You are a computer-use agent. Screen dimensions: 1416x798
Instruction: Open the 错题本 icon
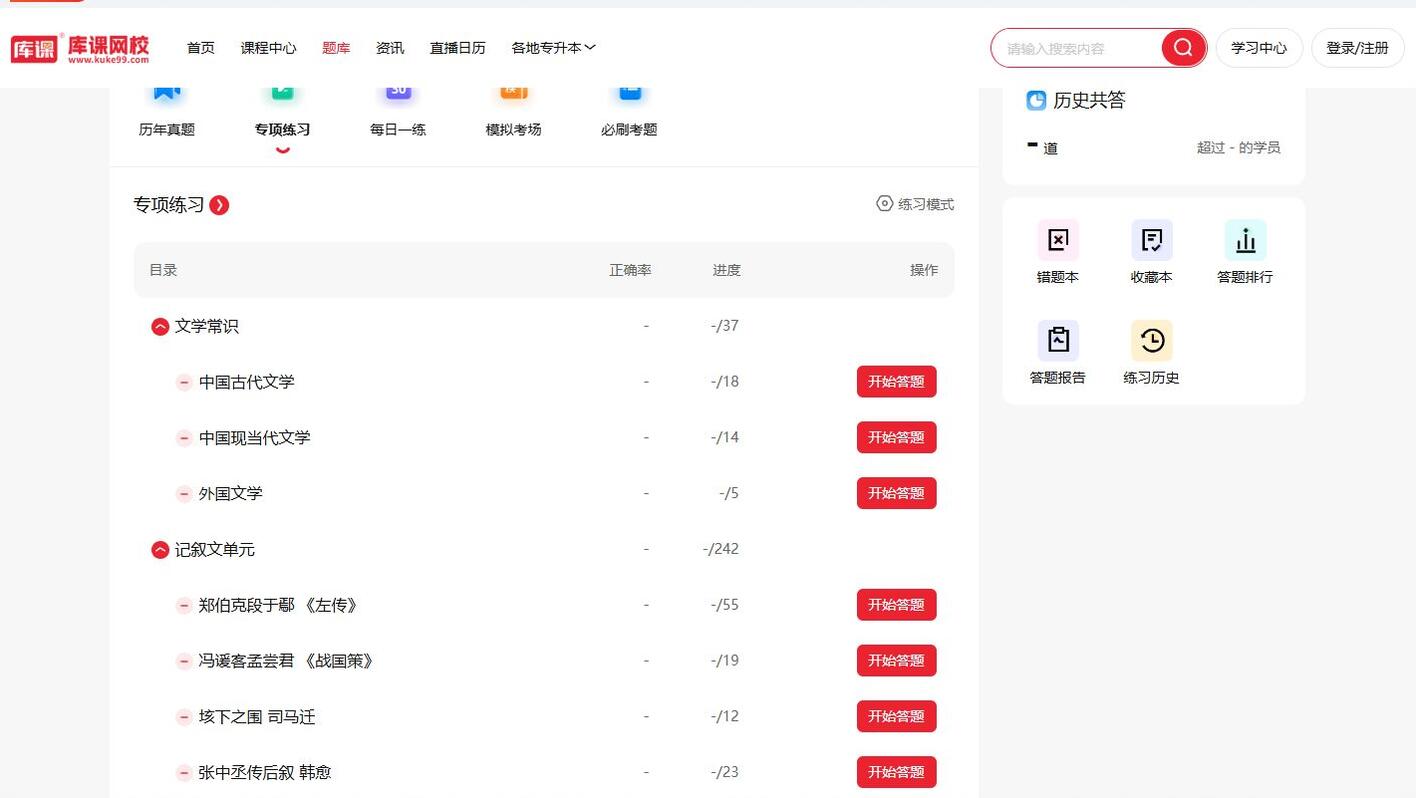tap(1058, 240)
